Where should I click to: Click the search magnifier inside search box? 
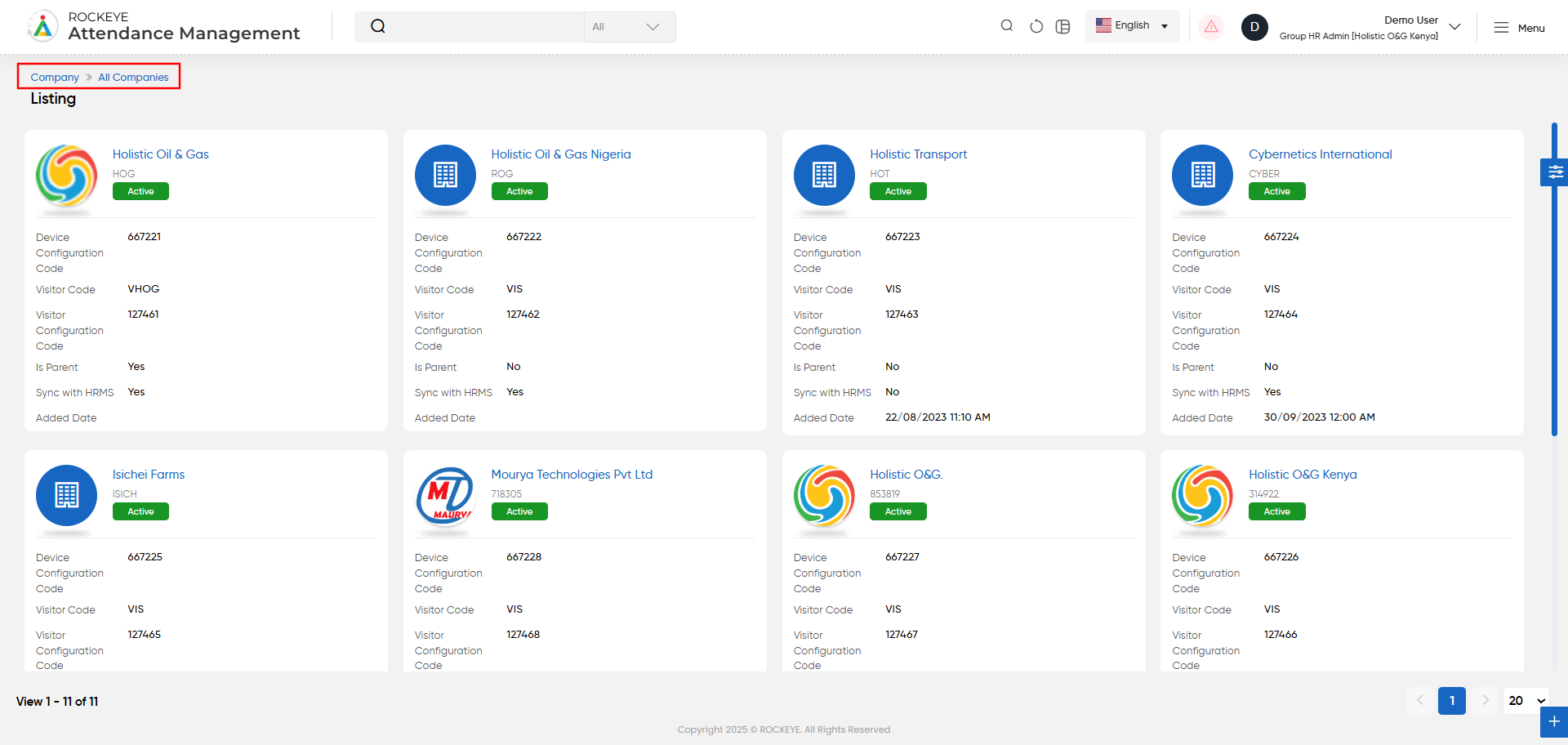point(377,26)
